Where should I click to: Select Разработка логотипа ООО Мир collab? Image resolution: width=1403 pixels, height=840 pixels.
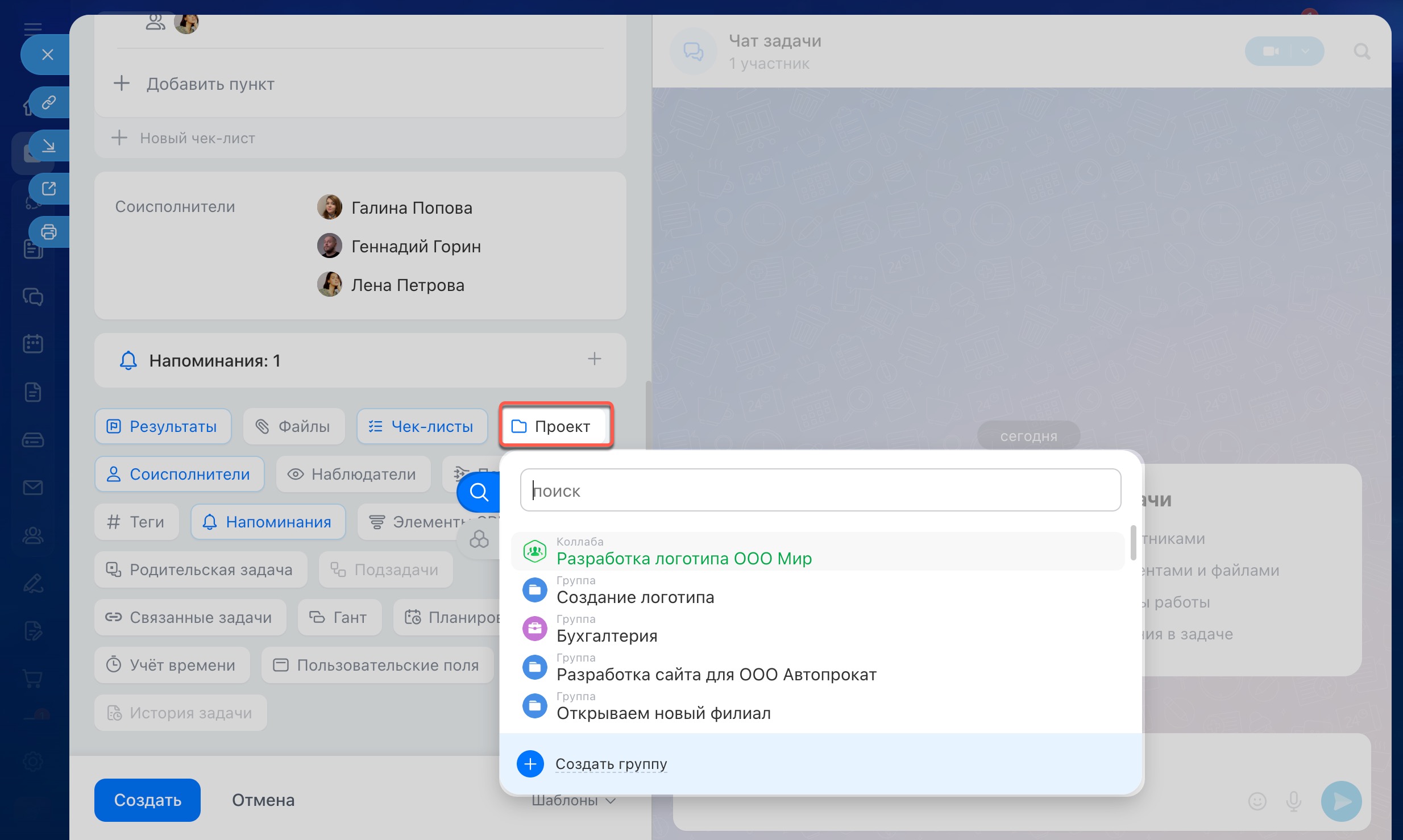pyautogui.click(x=683, y=558)
